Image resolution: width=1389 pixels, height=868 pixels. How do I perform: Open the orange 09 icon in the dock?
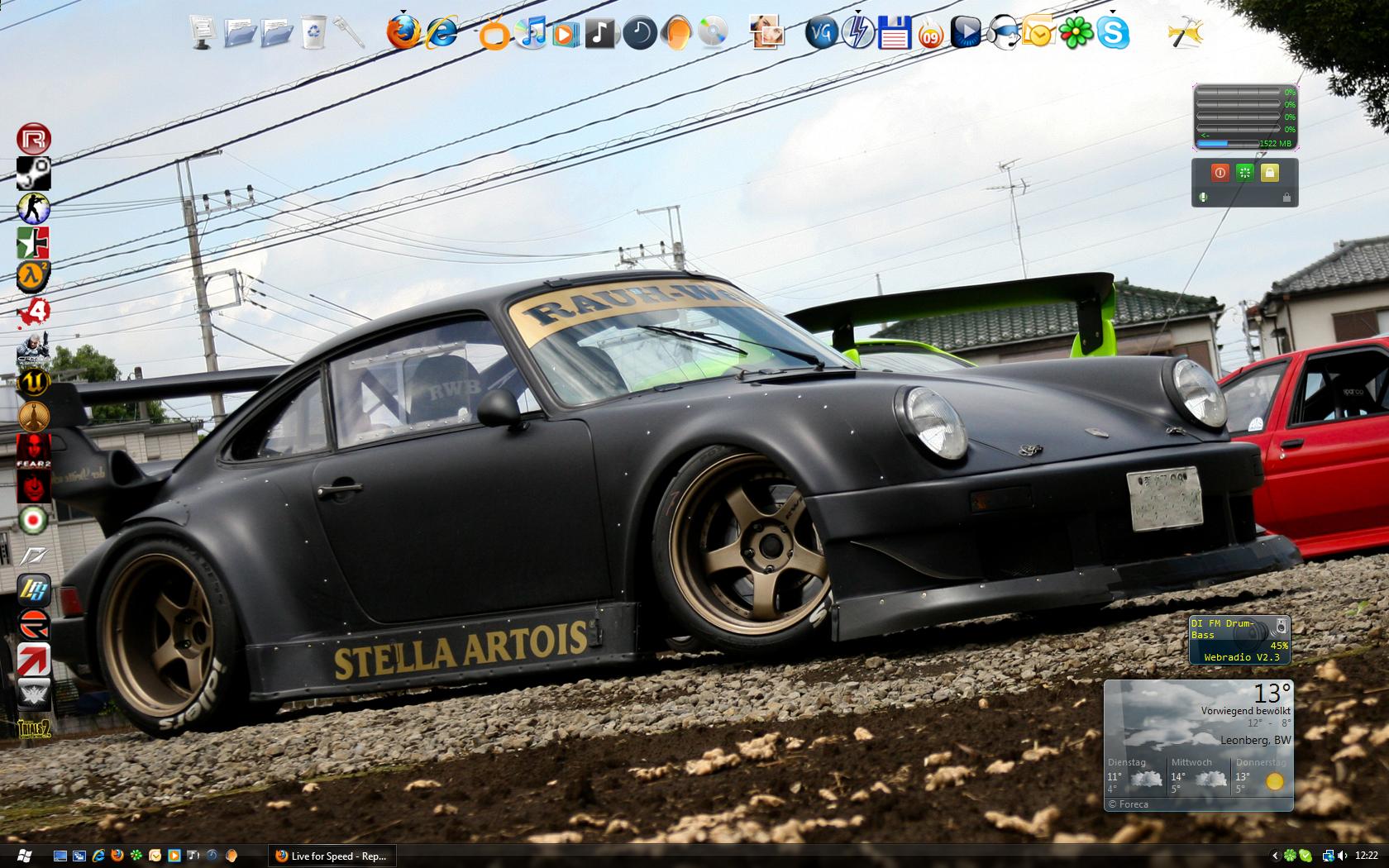[x=931, y=34]
